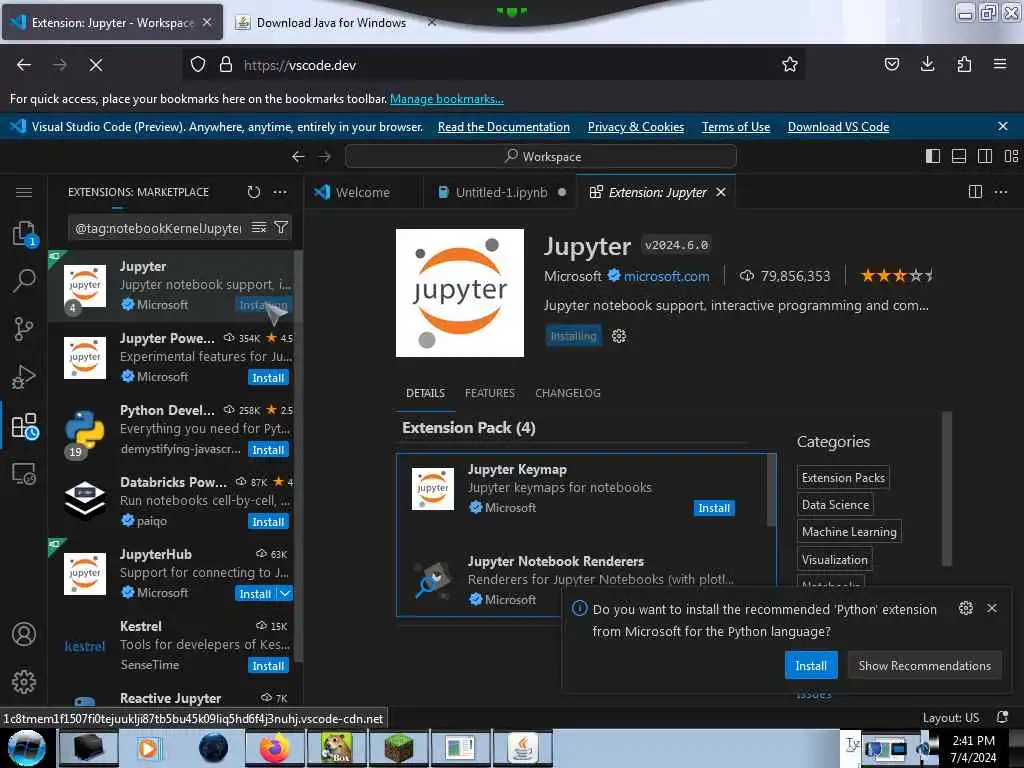The image size is (1024, 768).
Task: Open Manage bookmarks link
Action: click(447, 99)
